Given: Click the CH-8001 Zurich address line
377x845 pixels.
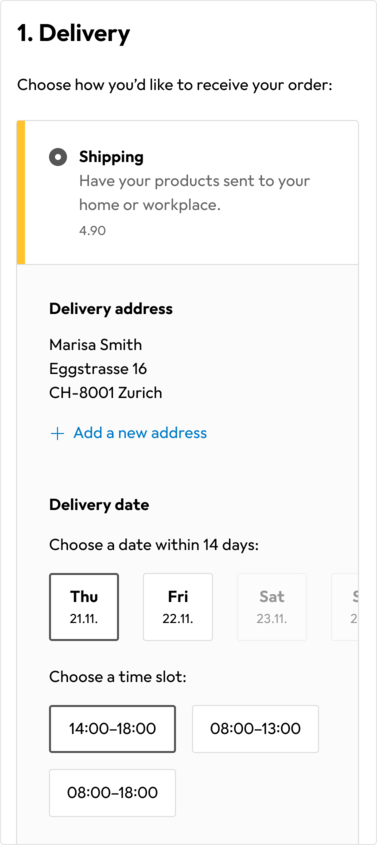Looking at the screenshot, I should click(106, 393).
